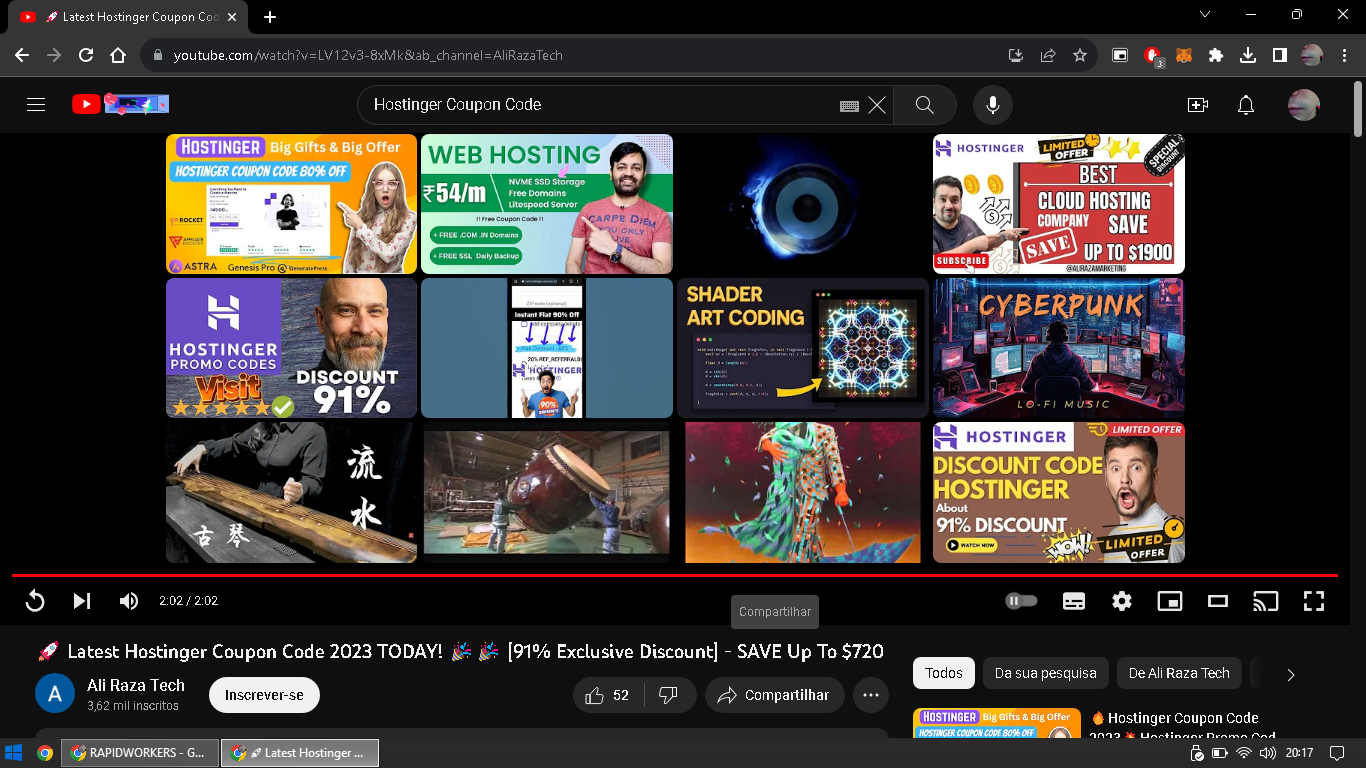This screenshot has height=768, width=1366.
Task: Start voice search with microphone
Action: pos(993,105)
